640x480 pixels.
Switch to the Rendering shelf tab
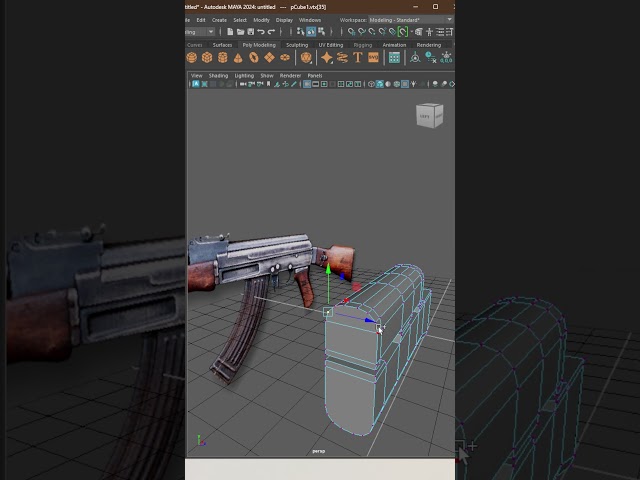429,45
